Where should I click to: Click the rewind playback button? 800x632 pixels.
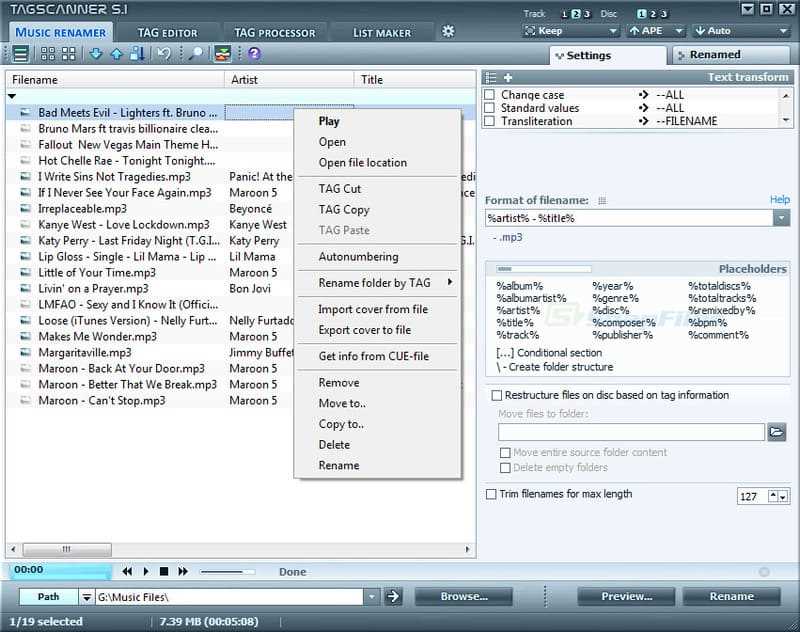(128, 571)
